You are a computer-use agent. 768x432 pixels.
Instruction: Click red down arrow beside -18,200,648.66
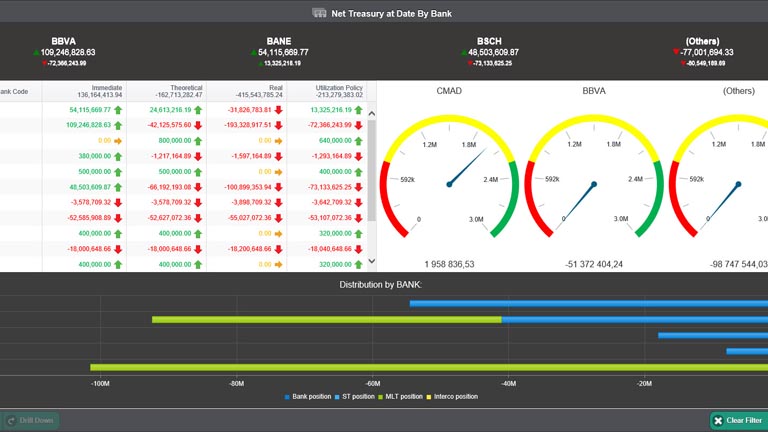coord(278,249)
